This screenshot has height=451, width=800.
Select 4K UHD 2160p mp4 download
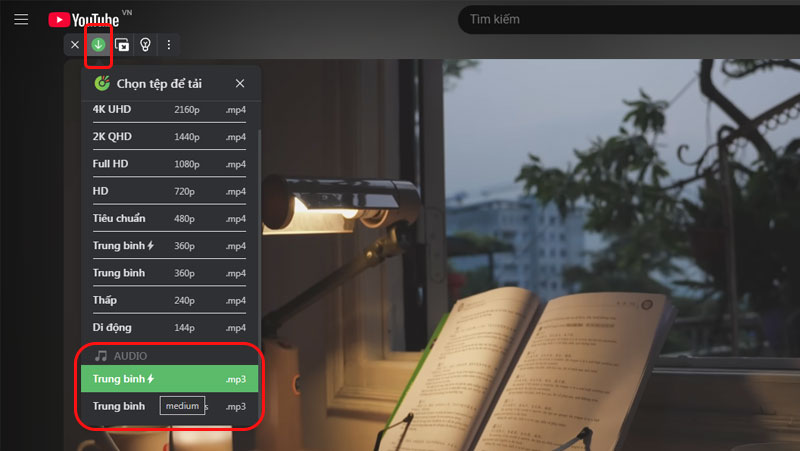[169, 109]
